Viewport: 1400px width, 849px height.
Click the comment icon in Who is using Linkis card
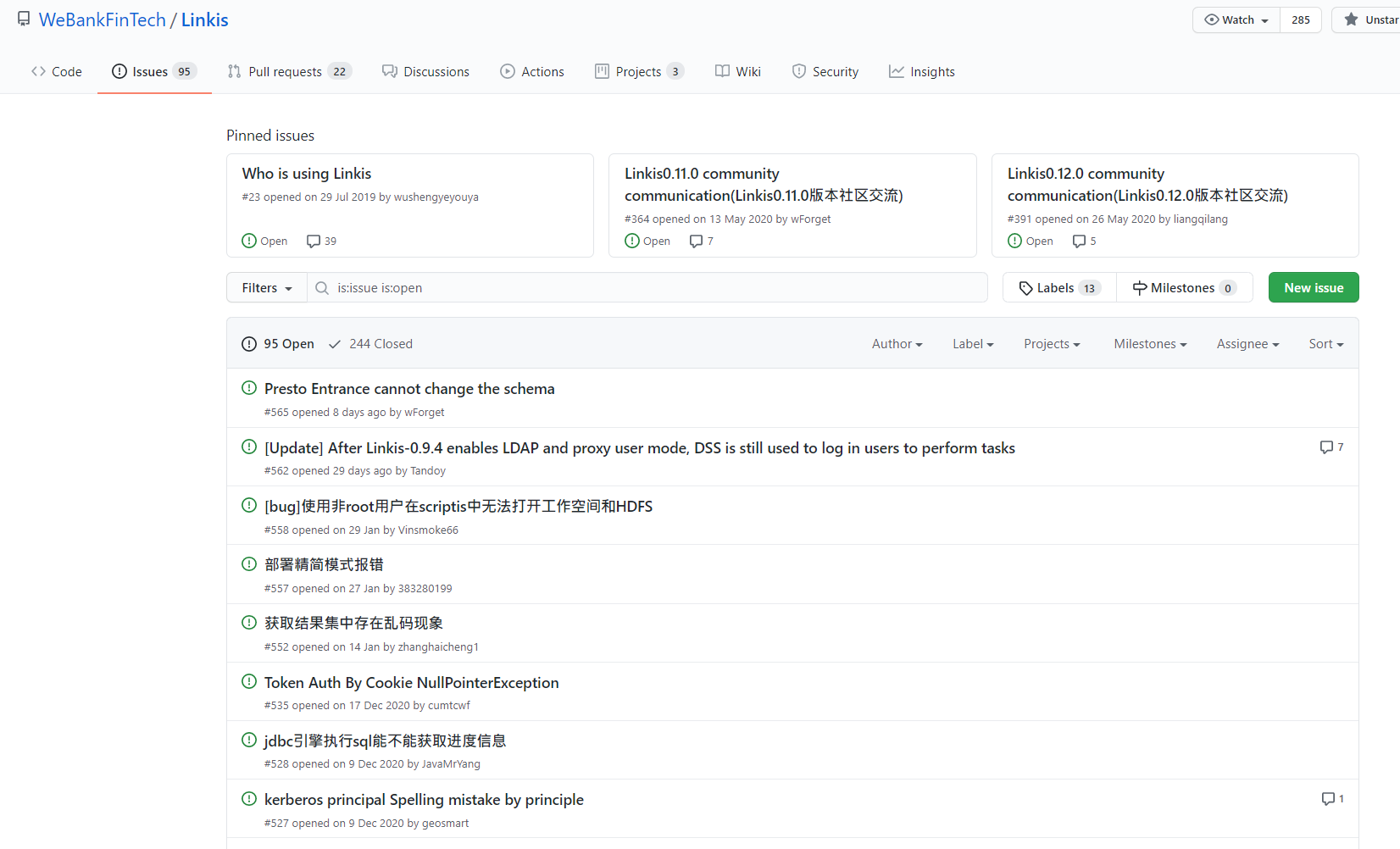(314, 241)
